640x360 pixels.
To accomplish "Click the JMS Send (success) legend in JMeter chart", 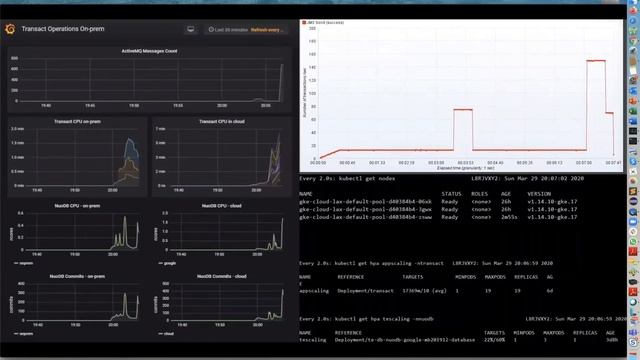I will click(323, 22).
